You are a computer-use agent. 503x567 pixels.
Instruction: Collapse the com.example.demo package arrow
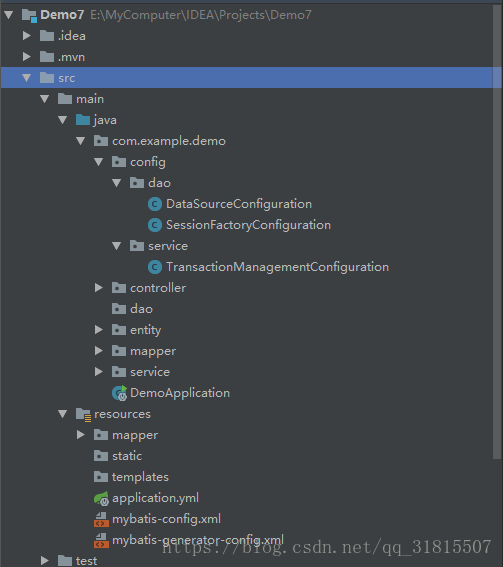pos(81,141)
